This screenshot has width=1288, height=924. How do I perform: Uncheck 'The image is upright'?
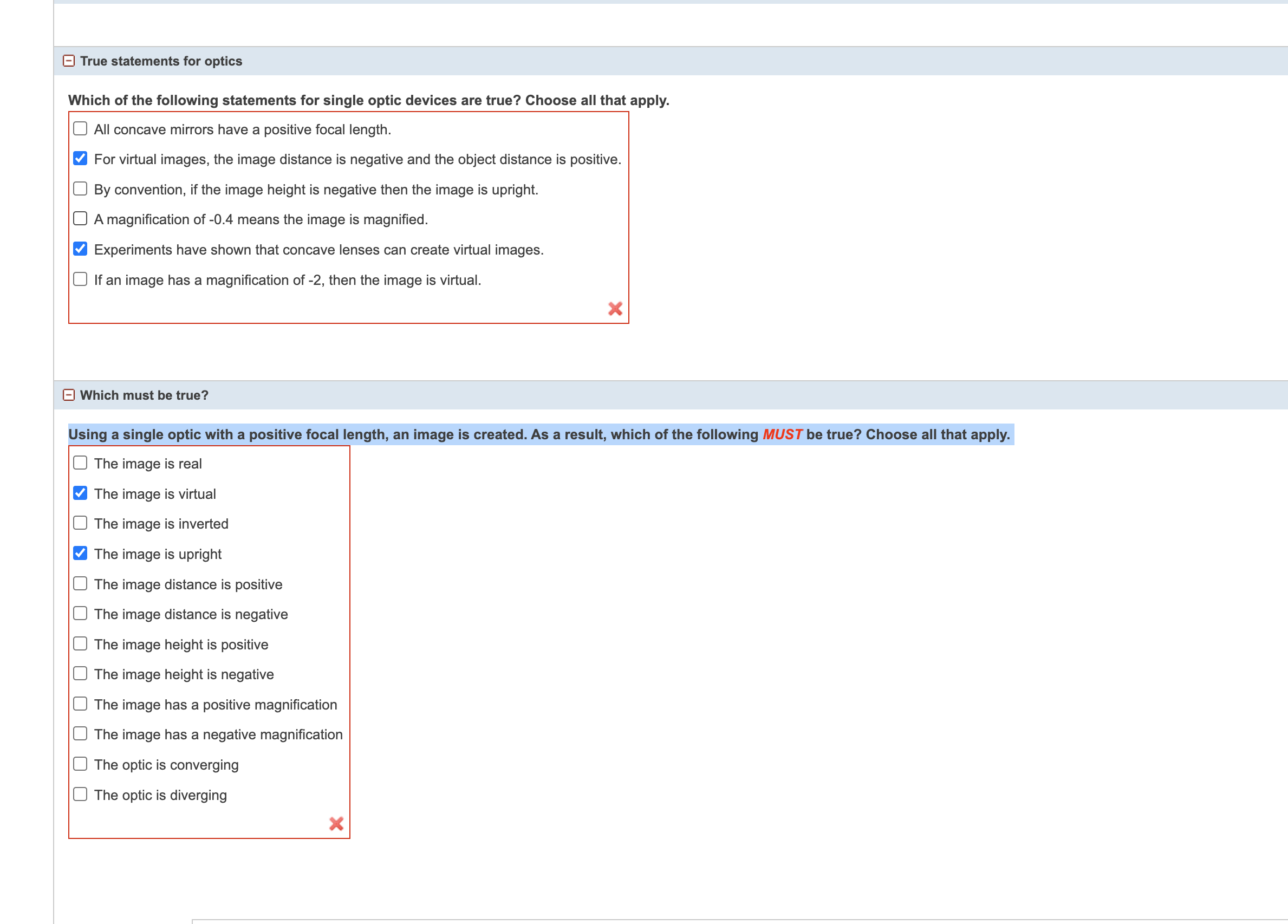coord(80,553)
